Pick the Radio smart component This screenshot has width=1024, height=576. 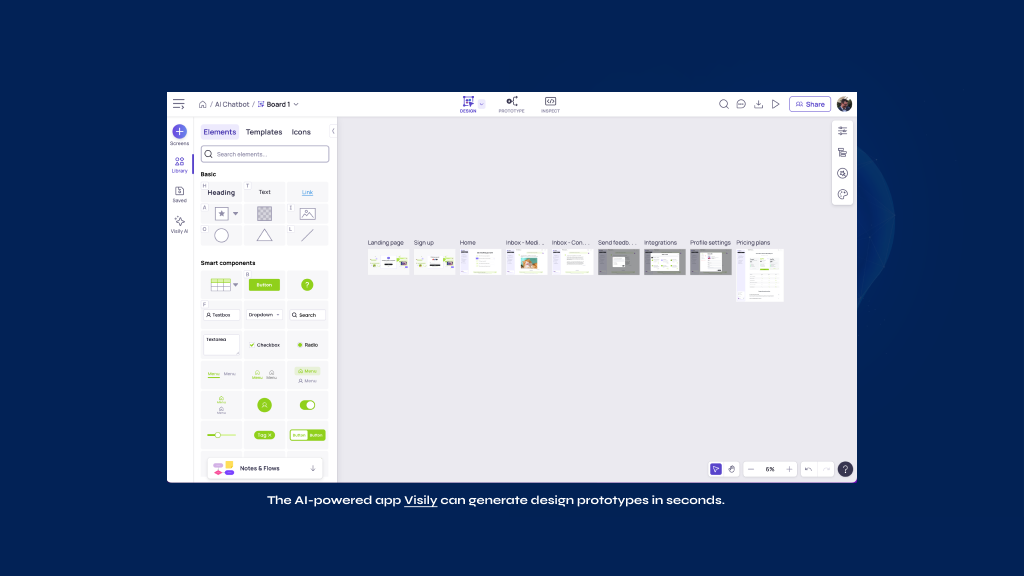pyautogui.click(x=307, y=344)
